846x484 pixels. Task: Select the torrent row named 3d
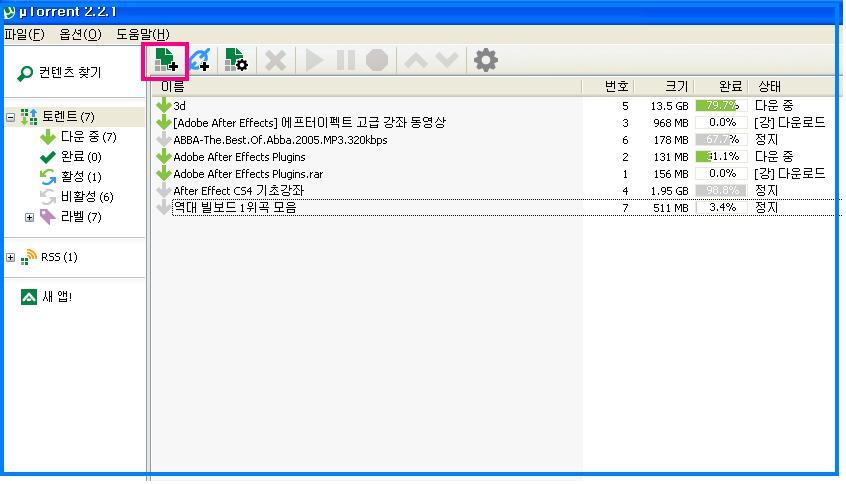[495, 105]
